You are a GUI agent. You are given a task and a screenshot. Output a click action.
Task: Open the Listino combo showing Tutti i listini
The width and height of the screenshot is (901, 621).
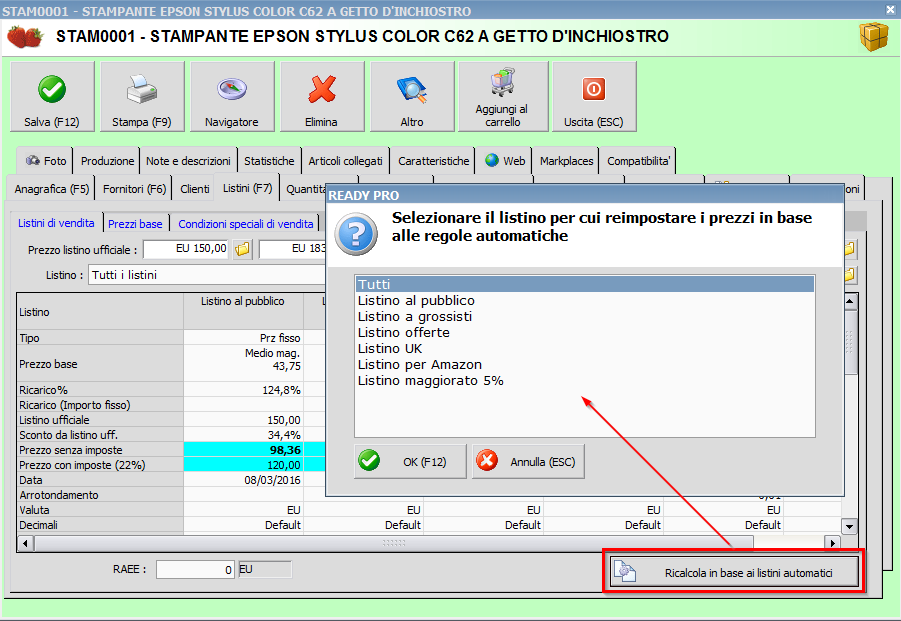point(207,275)
